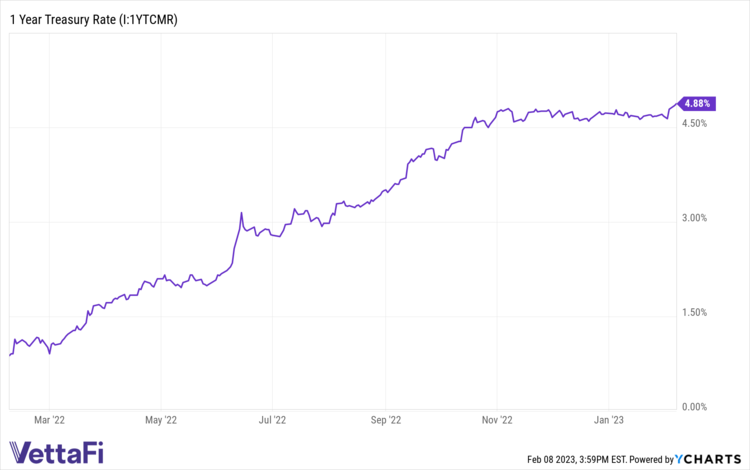750x470 pixels.
Task: Click the Sep '22 x-axis label
Action: tap(385, 421)
